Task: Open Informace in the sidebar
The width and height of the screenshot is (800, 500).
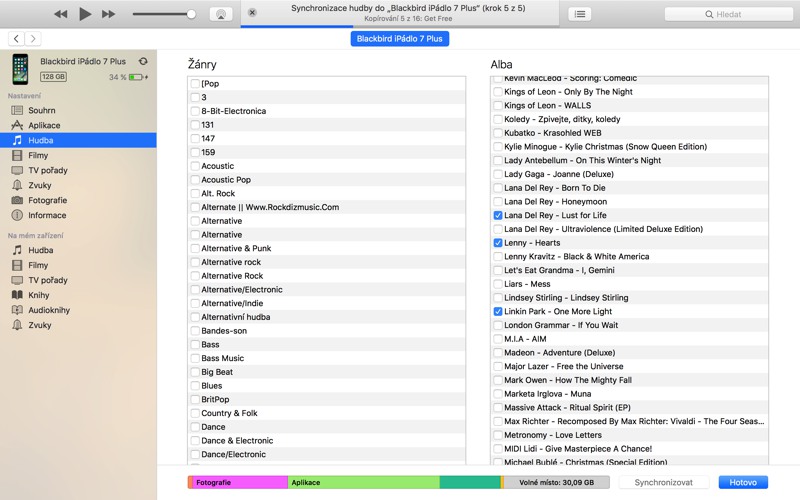Action: (78, 215)
